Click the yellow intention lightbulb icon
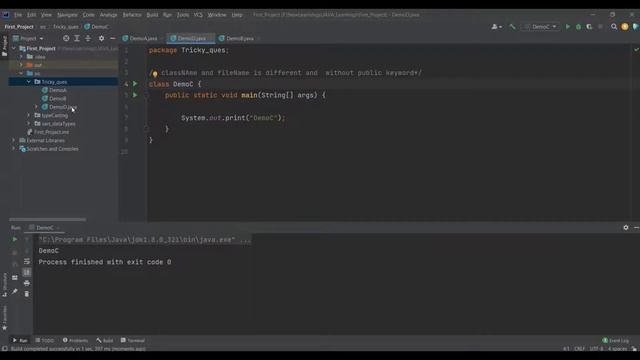Image resolution: width=640 pixels, height=360 pixels. coord(155,74)
